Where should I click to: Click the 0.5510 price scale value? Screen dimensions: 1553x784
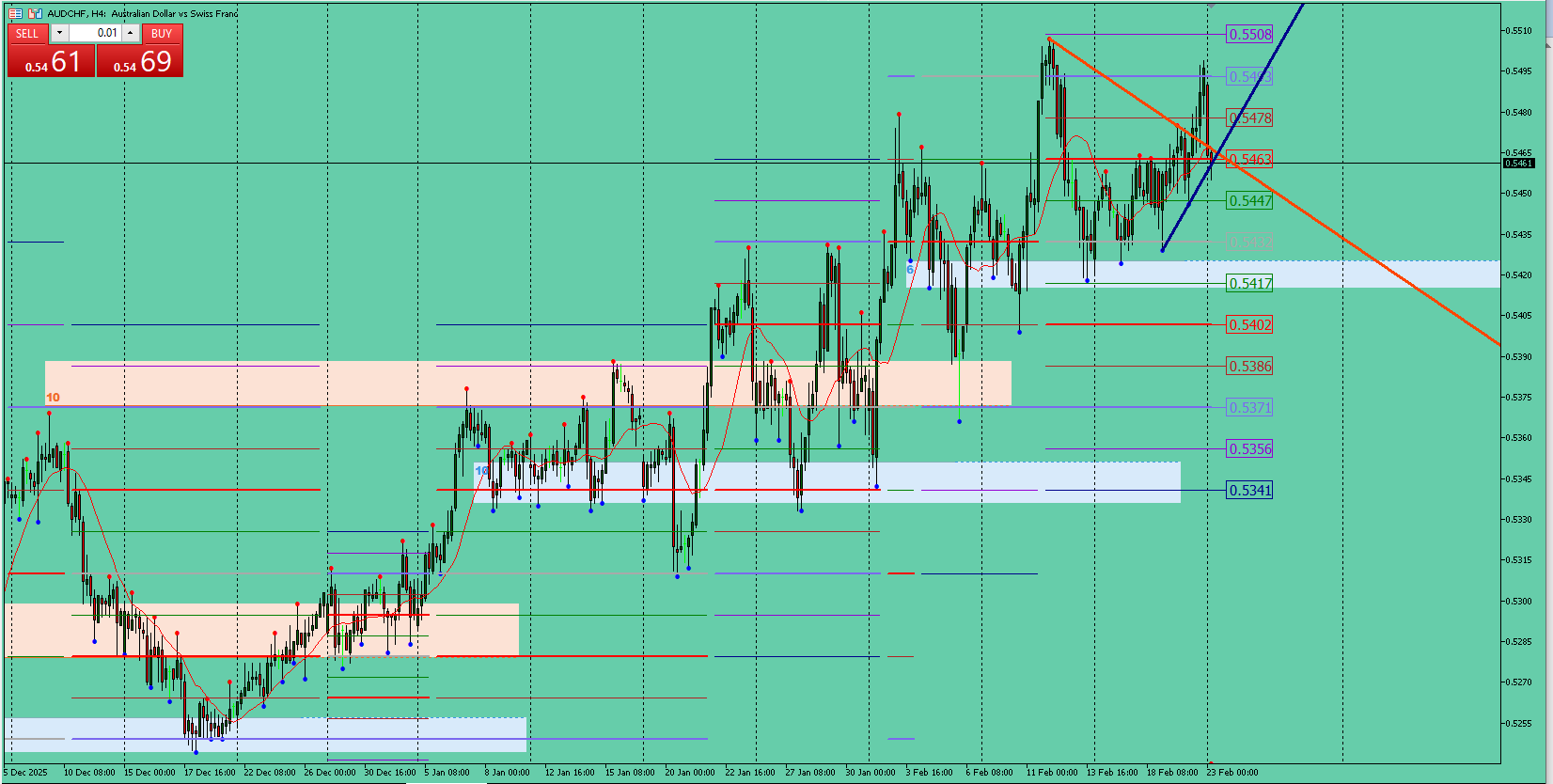coord(1519,31)
